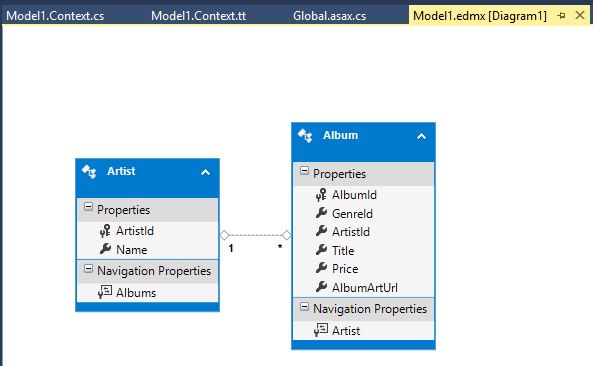Select the ArtistId key icon in Artist entity
Screen dimensions: 593x366
point(105,231)
